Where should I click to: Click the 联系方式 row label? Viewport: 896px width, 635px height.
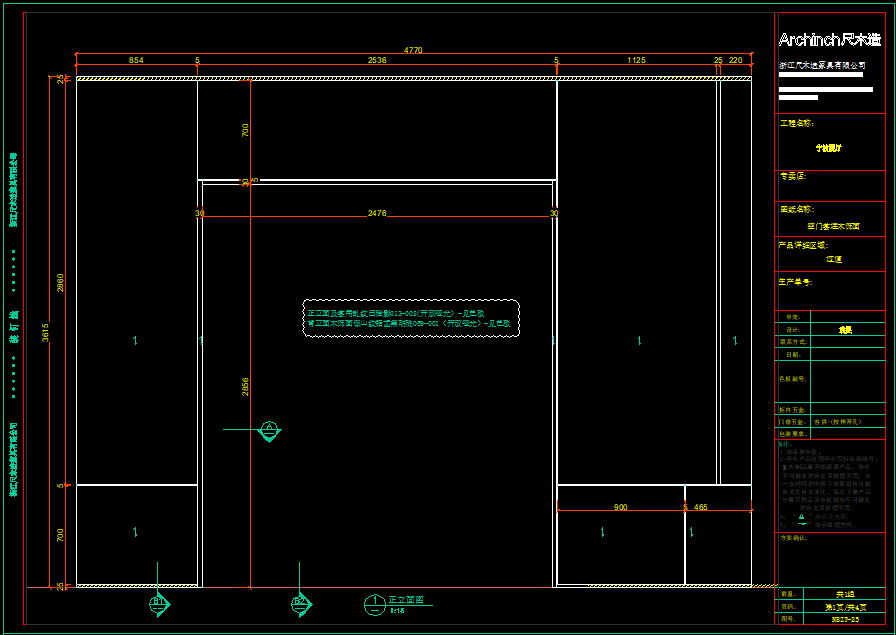(793, 342)
